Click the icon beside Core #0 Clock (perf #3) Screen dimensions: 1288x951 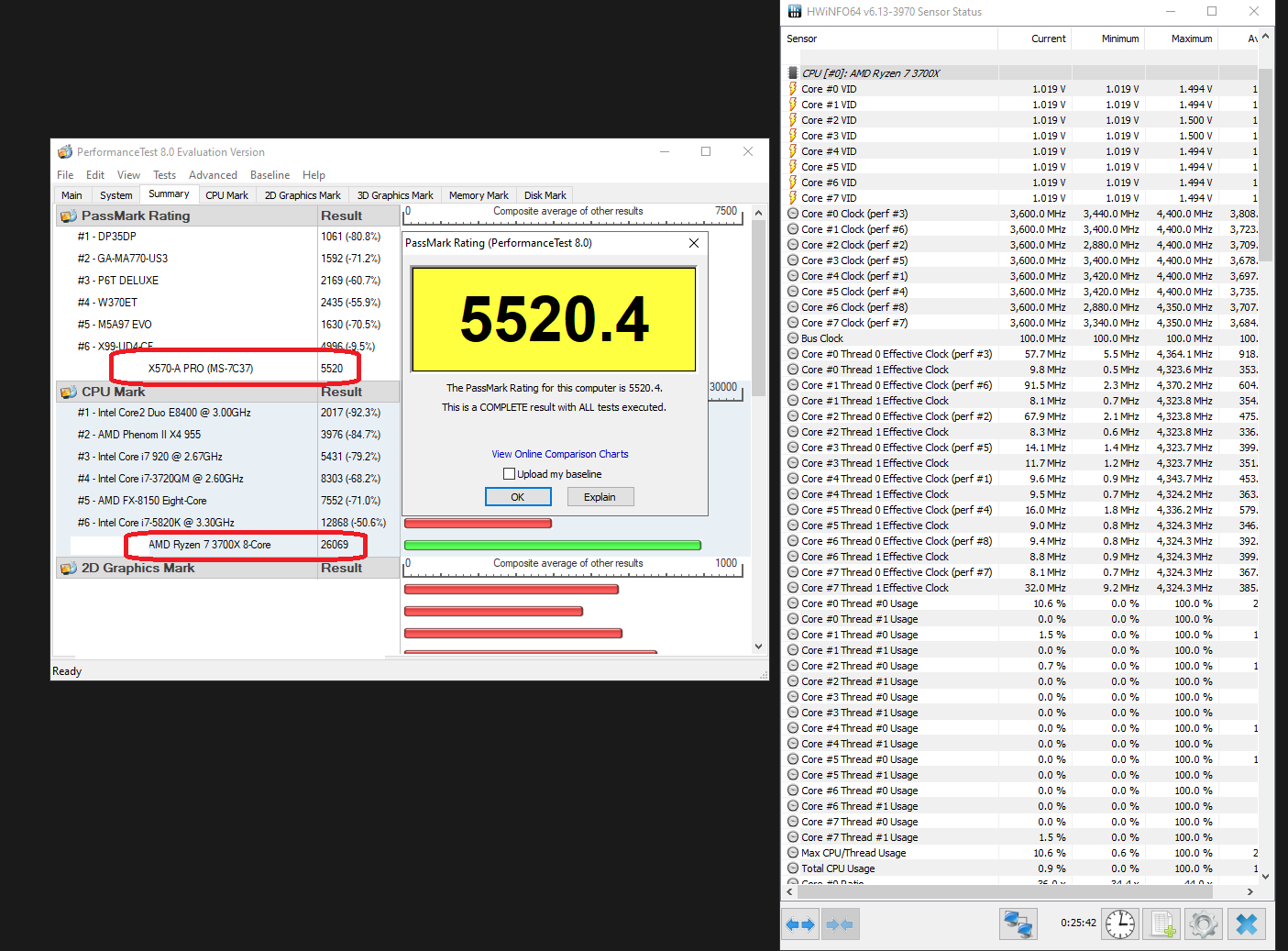(793, 214)
